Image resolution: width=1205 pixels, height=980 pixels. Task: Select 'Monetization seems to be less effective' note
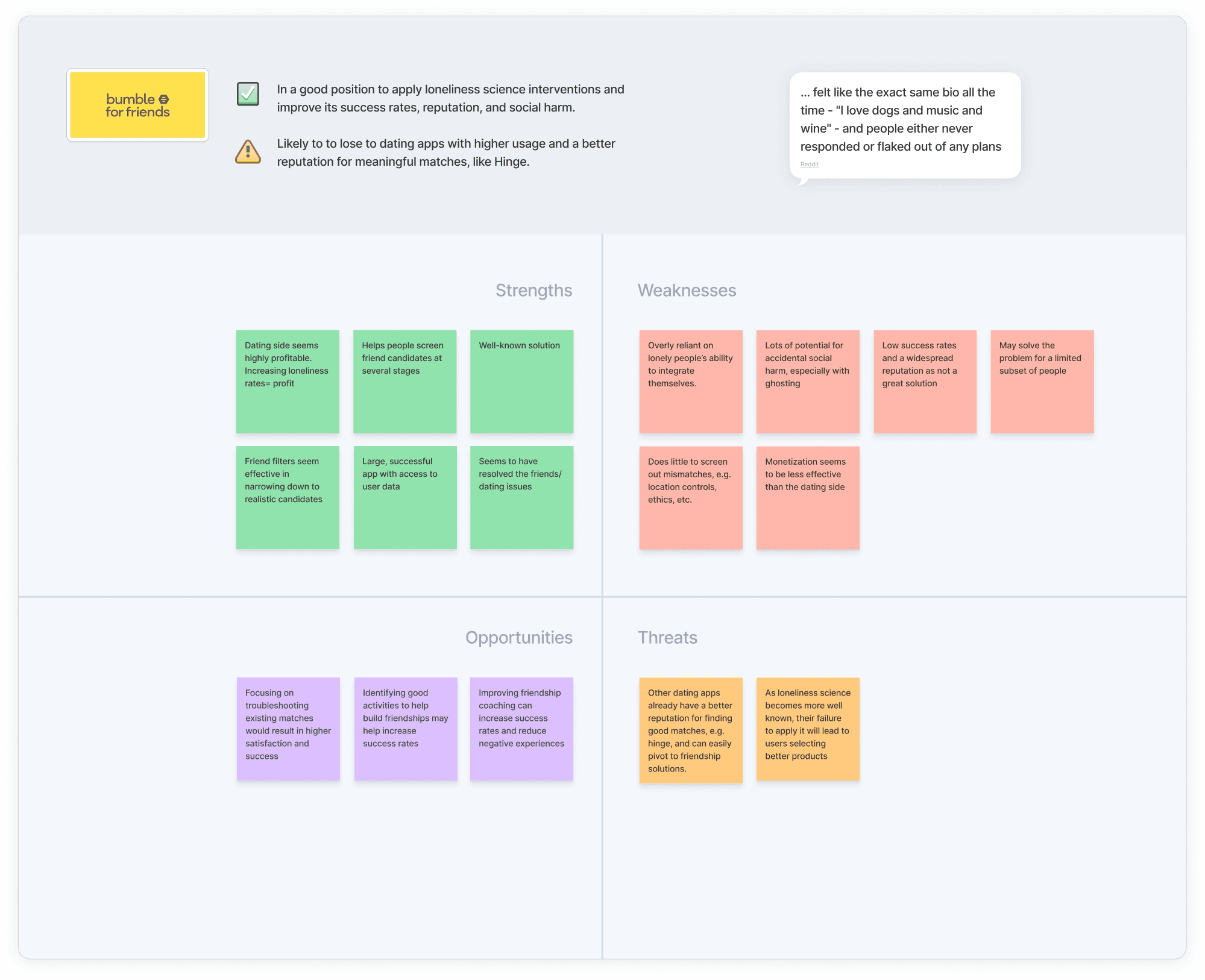(x=808, y=498)
